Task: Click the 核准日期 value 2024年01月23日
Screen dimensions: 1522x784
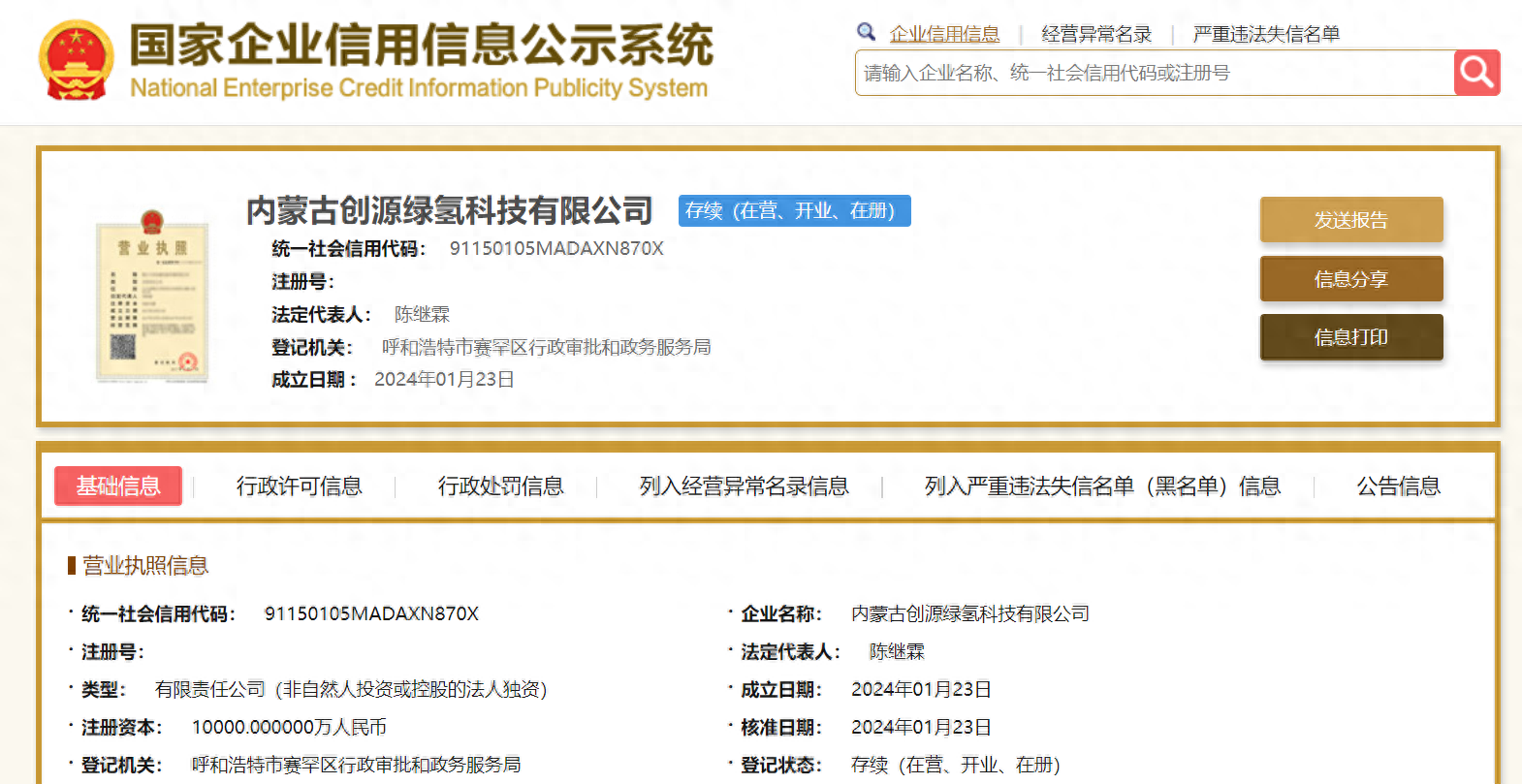Action: click(x=921, y=728)
